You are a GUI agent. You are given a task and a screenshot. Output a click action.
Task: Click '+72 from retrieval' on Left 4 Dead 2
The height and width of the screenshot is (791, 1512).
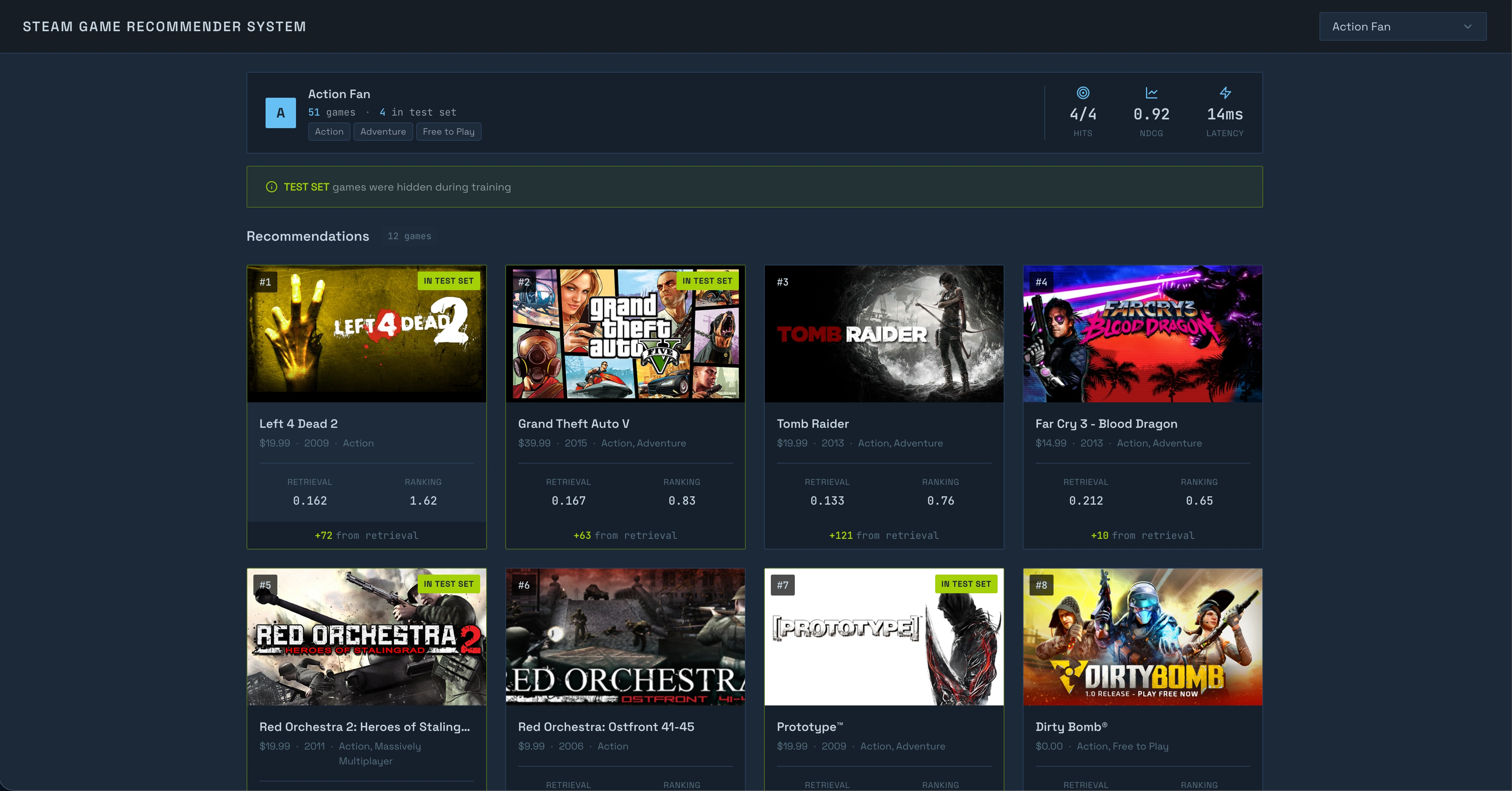(x=366, y=535)
